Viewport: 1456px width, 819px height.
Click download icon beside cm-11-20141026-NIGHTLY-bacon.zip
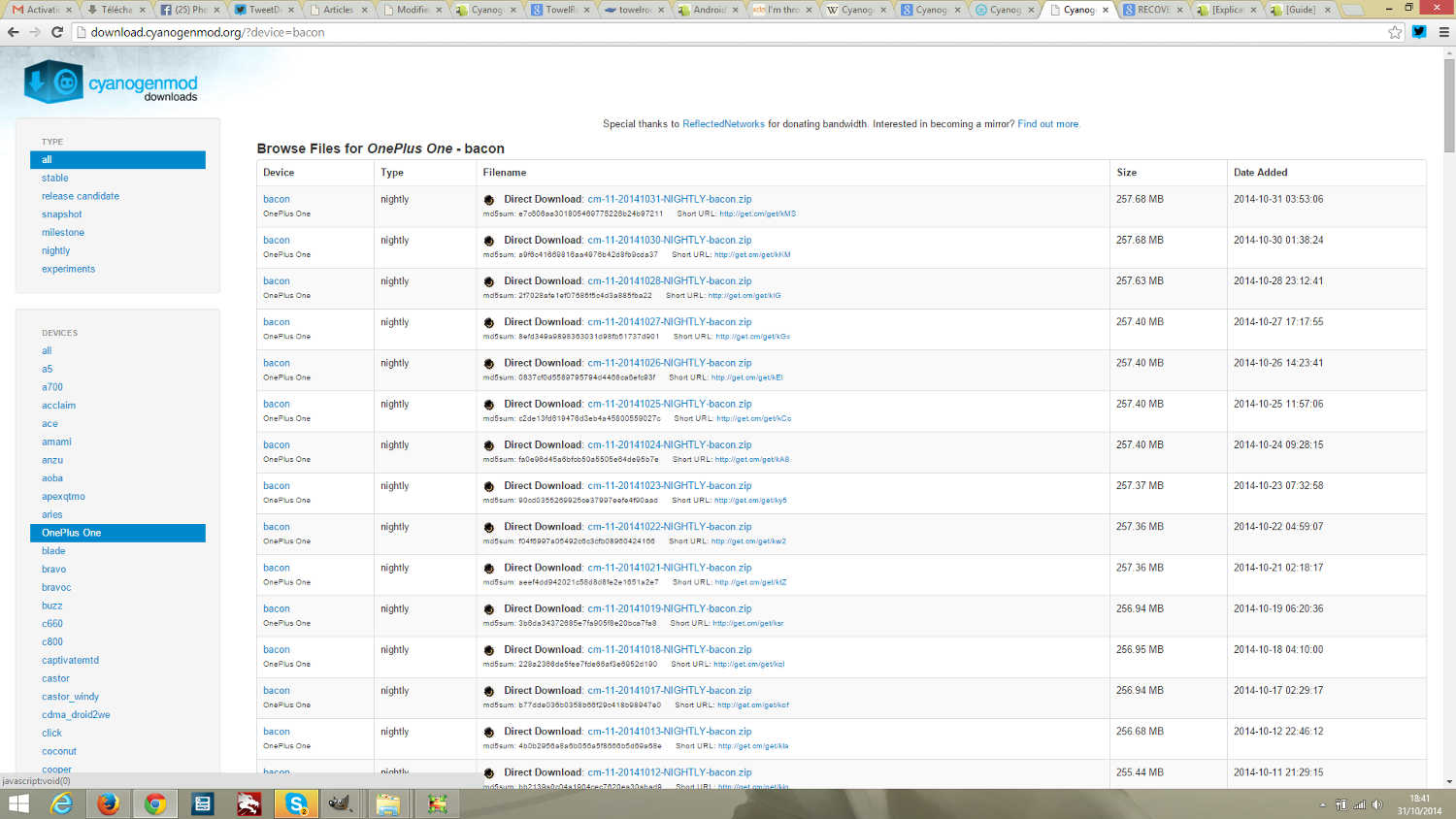[489, 363]
